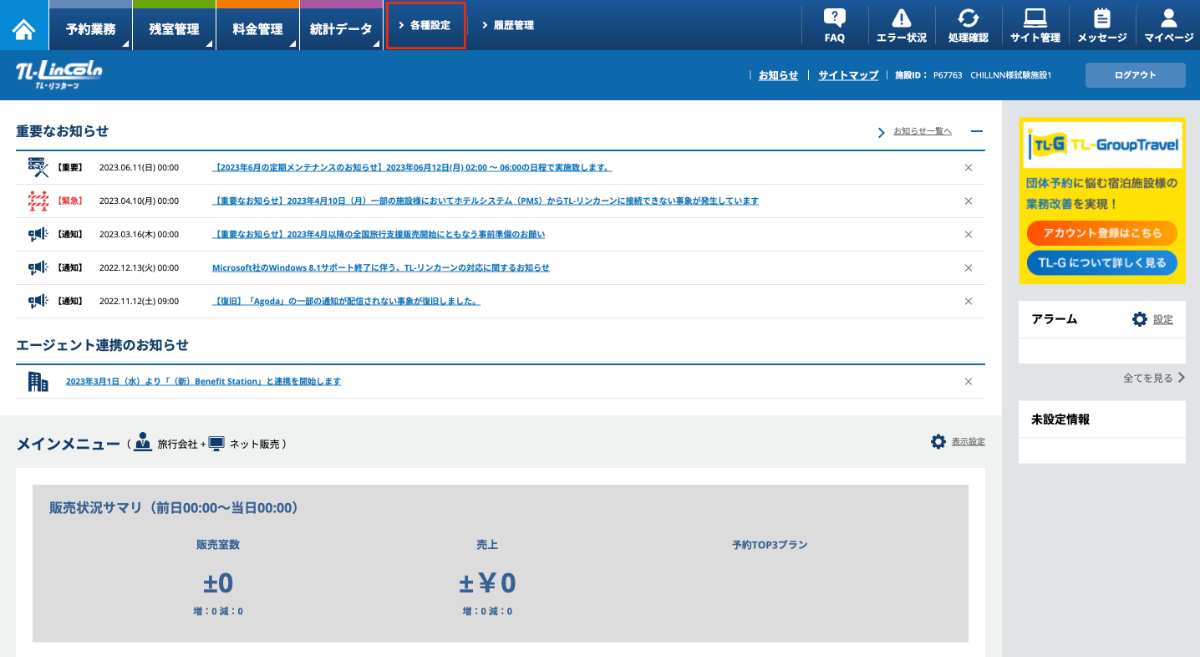Select the 各種設定 menu item
1200x657 pixels.
coord(425,25)
